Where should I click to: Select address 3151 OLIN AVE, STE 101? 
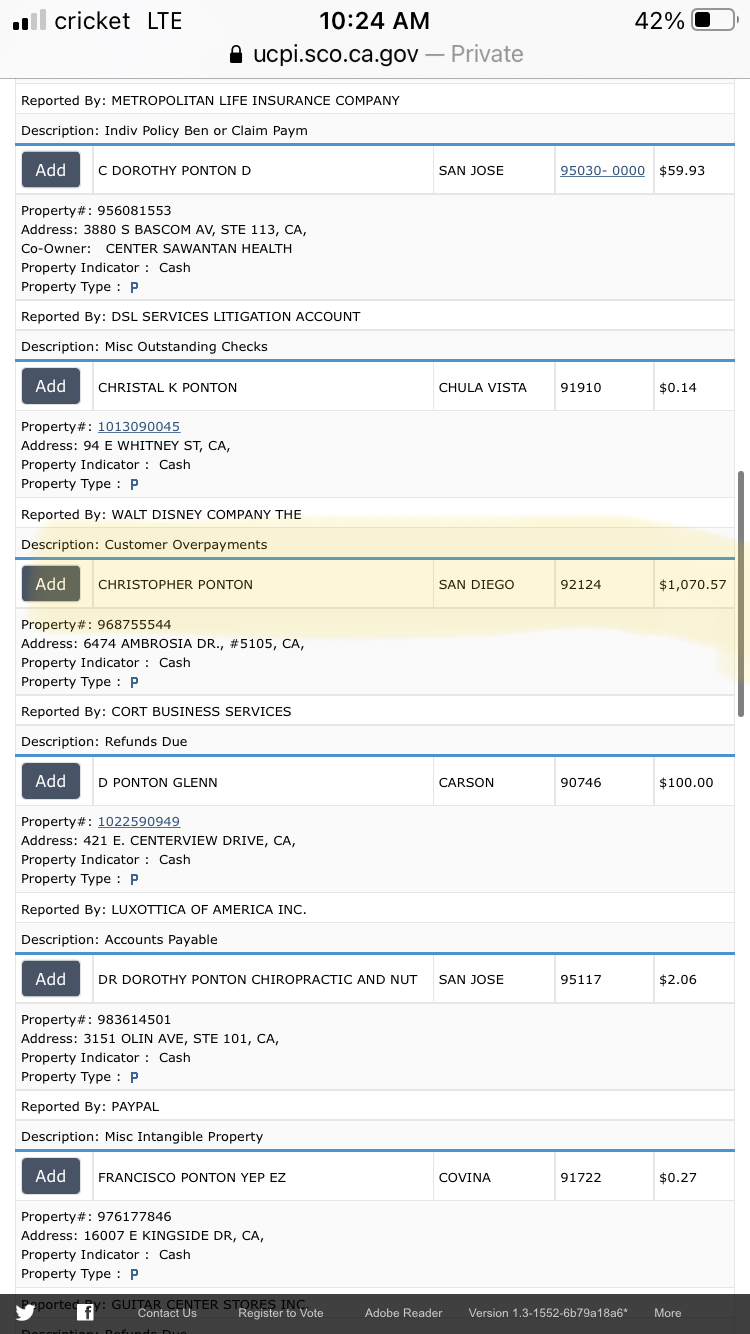(150, 1038)
